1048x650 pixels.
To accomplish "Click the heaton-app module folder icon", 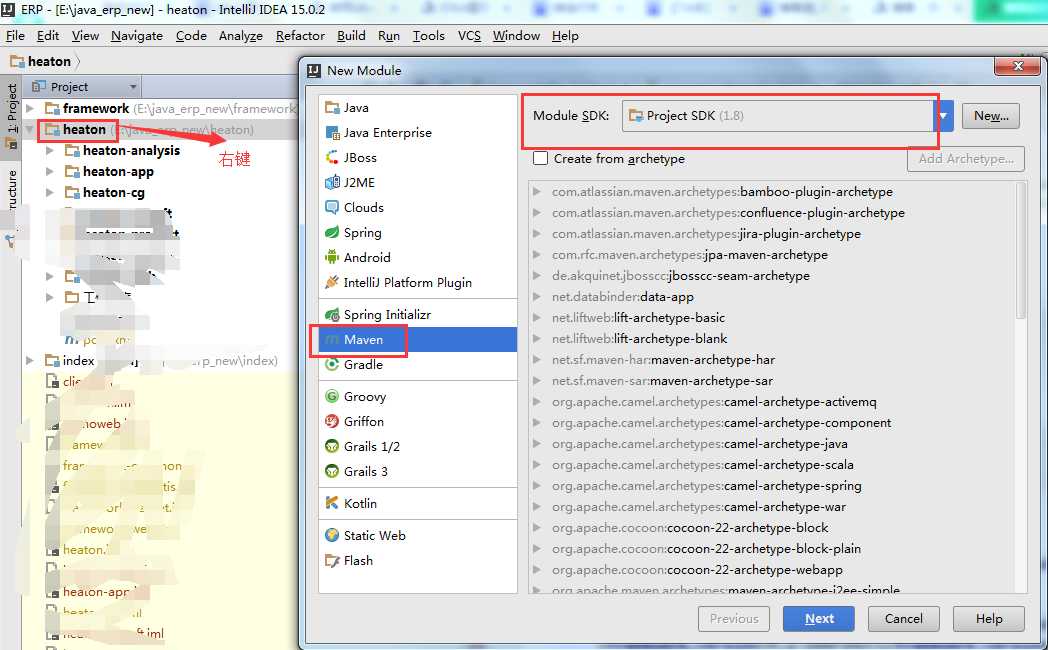I will [x=72, y=172].
